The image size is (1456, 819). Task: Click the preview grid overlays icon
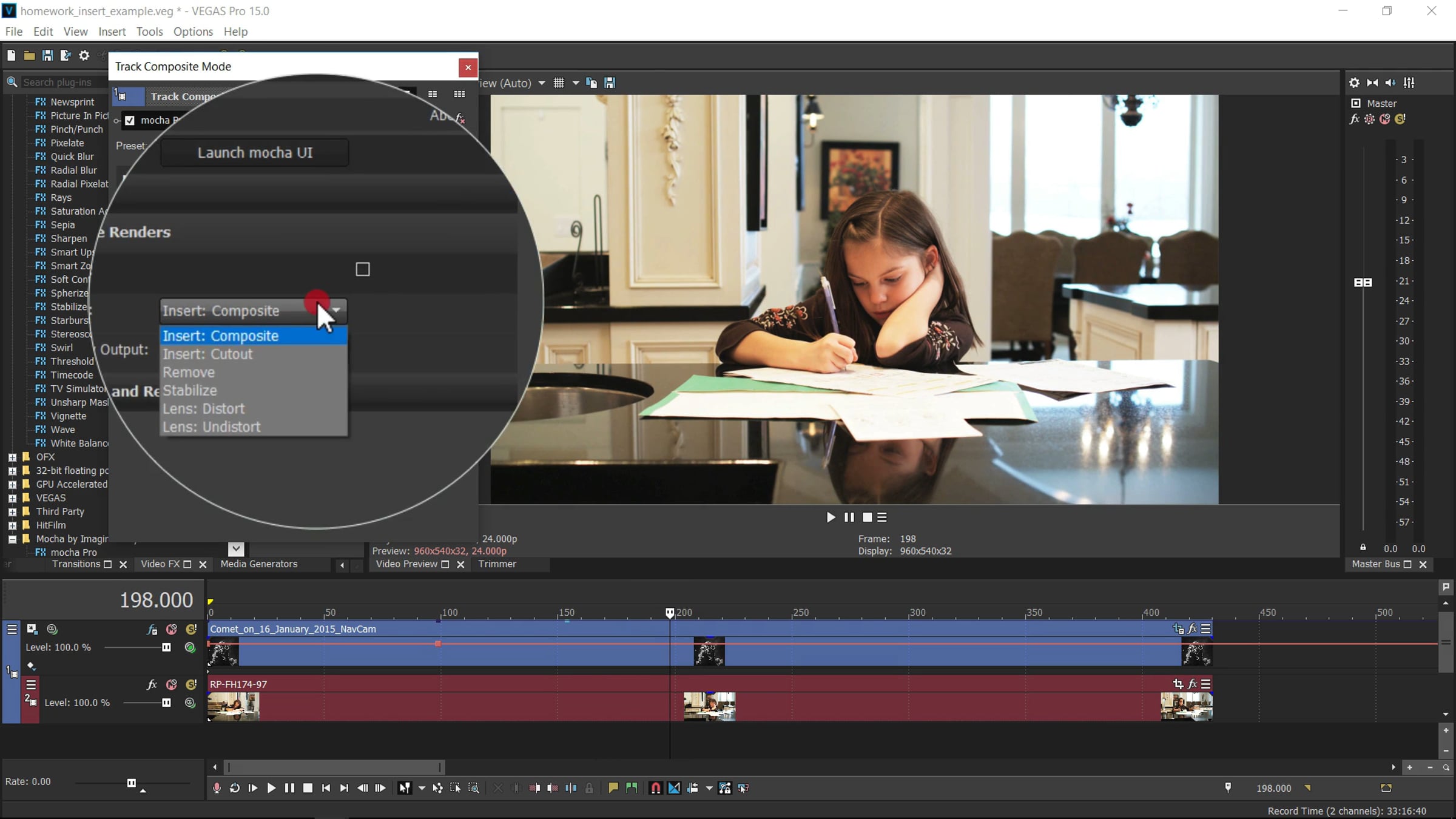pos(559,83)
